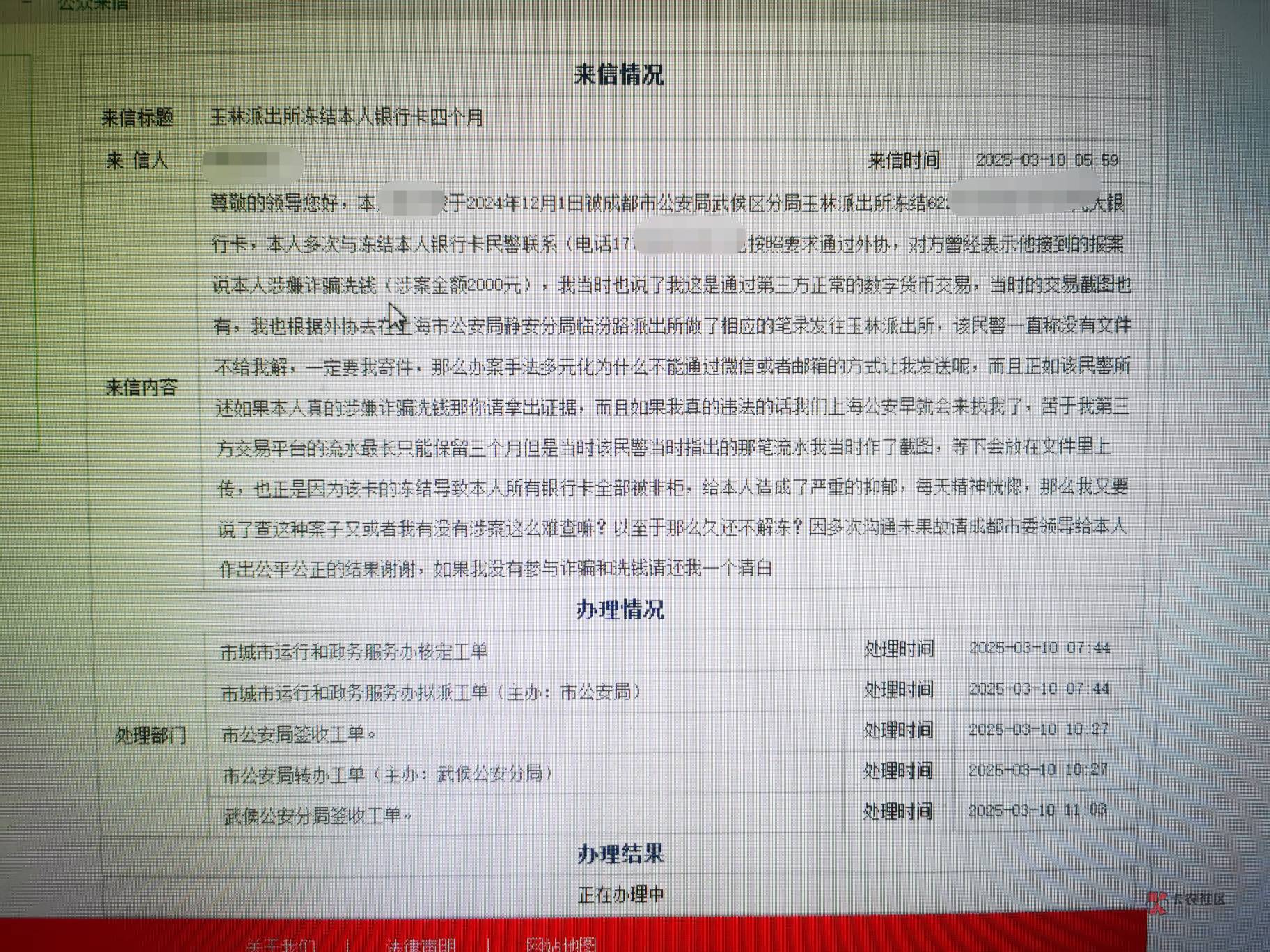
Task: Click the 办理情况 section heading
Action: (620, 610)
